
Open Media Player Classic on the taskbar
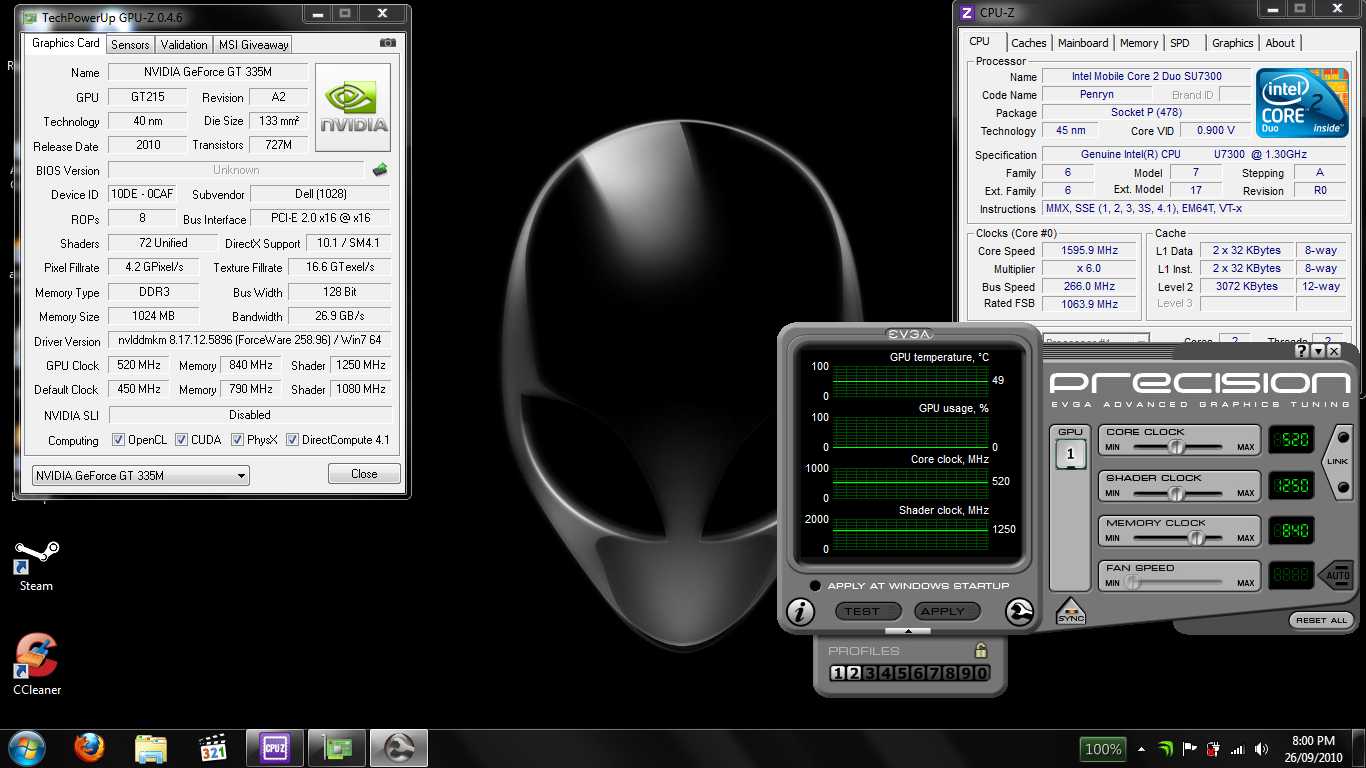213,748
